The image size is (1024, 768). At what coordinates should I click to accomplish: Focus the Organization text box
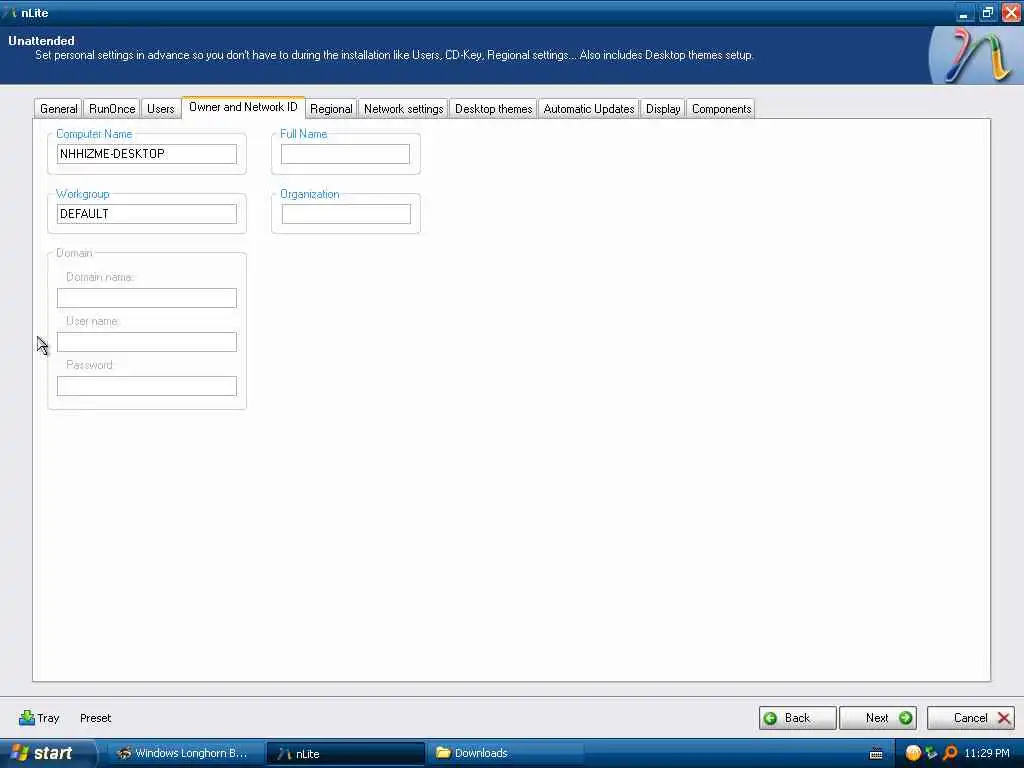click(346, 214)
